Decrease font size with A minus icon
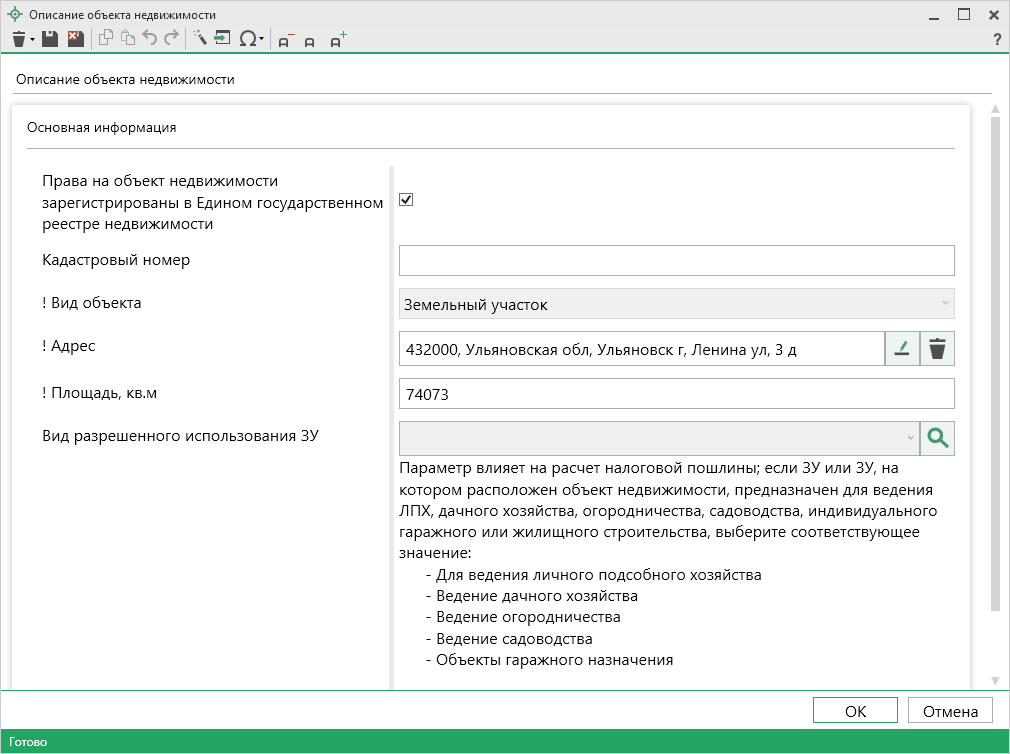The height and width of the screenshot is (754, 1010). tap(285, 41)
